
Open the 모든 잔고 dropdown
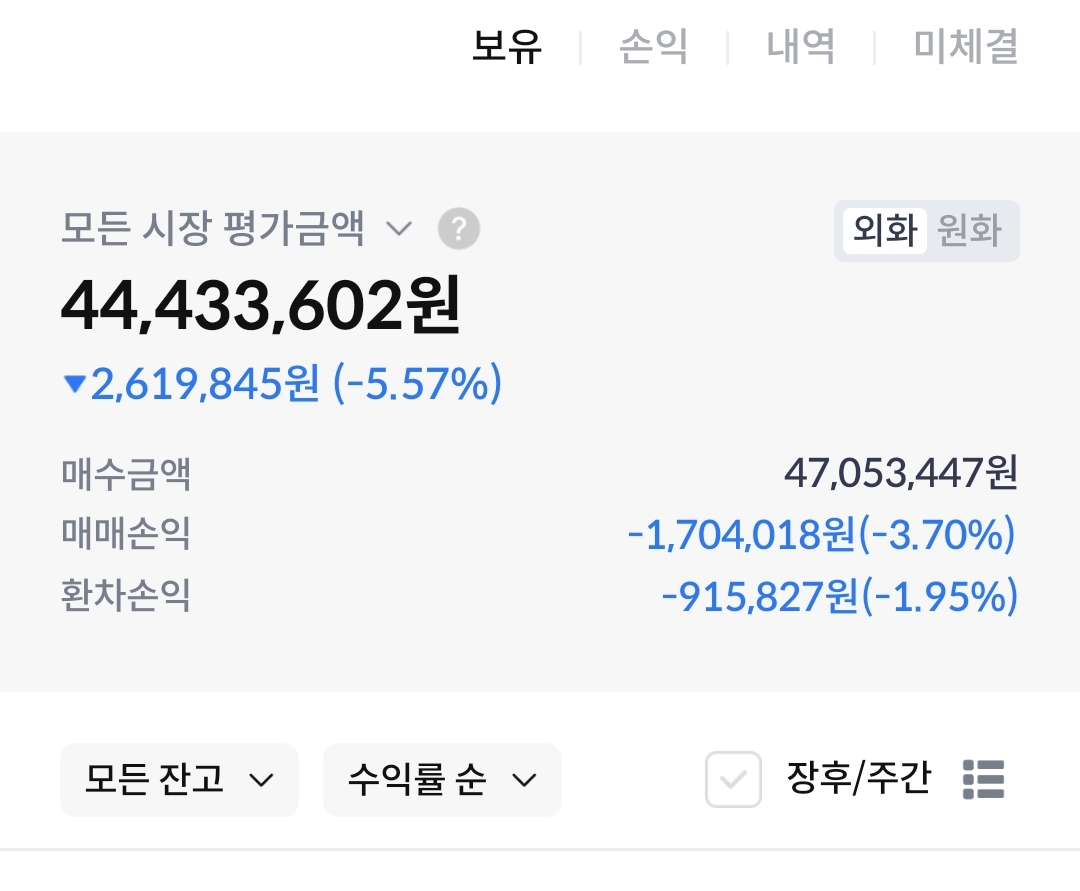179,779
